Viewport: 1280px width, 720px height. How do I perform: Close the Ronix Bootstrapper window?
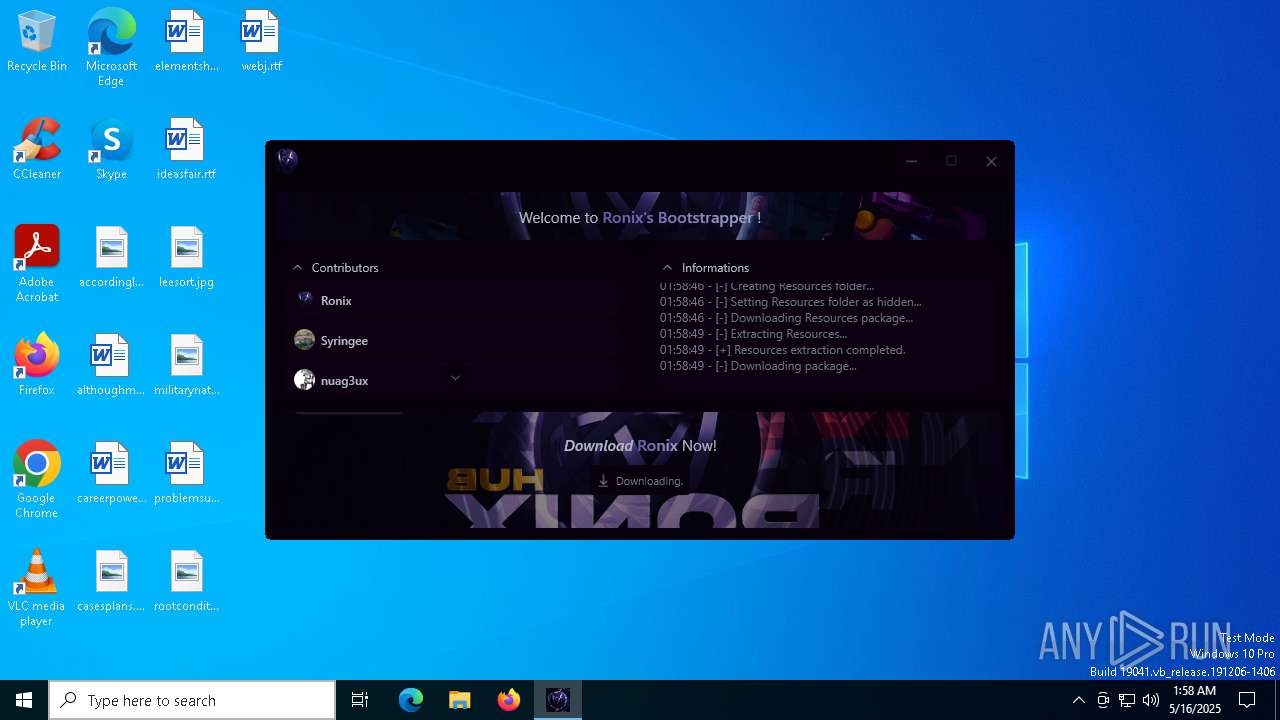coord(991,161)
